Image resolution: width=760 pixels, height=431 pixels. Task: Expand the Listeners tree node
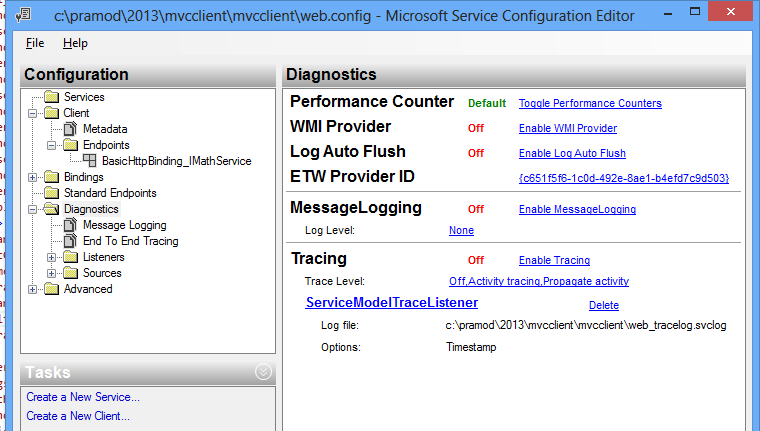[x=53, y=257]
